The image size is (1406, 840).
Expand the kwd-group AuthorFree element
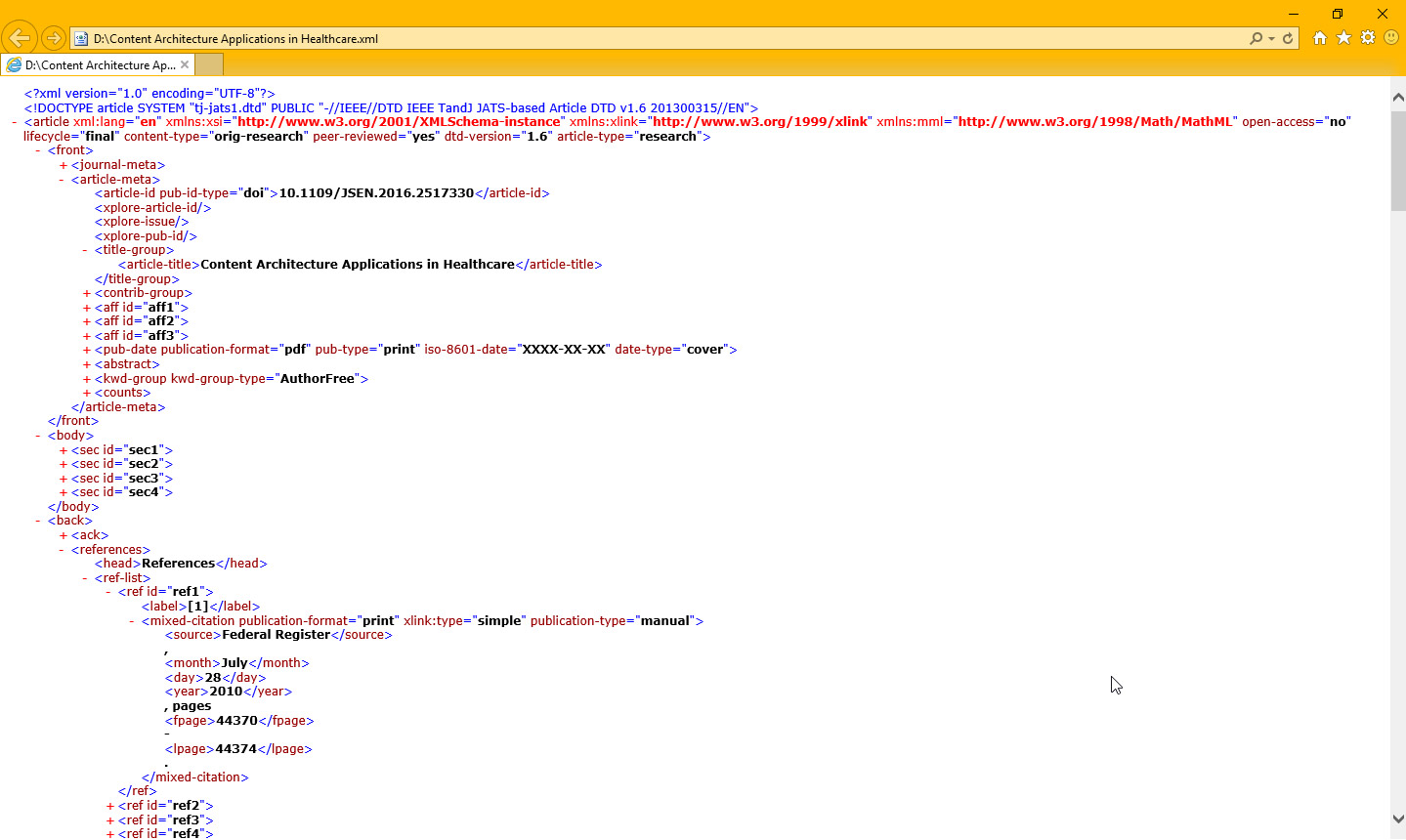pyautogui.click(x=86, y=379)
